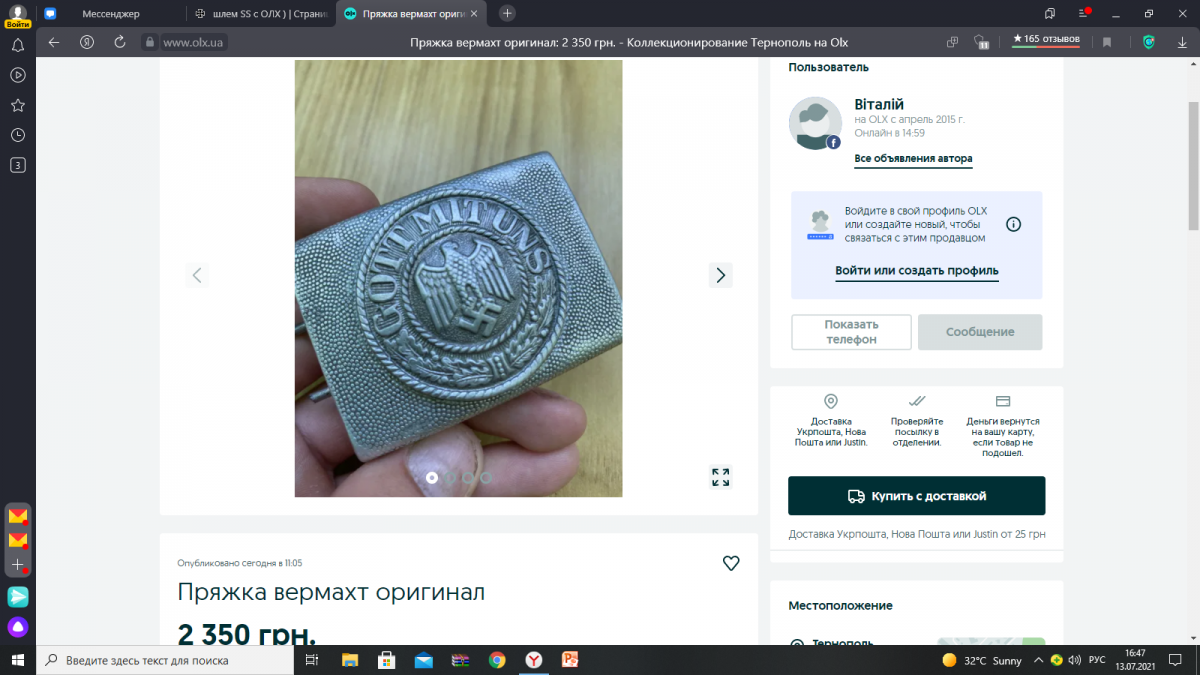The width and height of the screenshot is (1200, 675).
Task: Select the third gallery dot indicator
Action: (x=468, y=478)
